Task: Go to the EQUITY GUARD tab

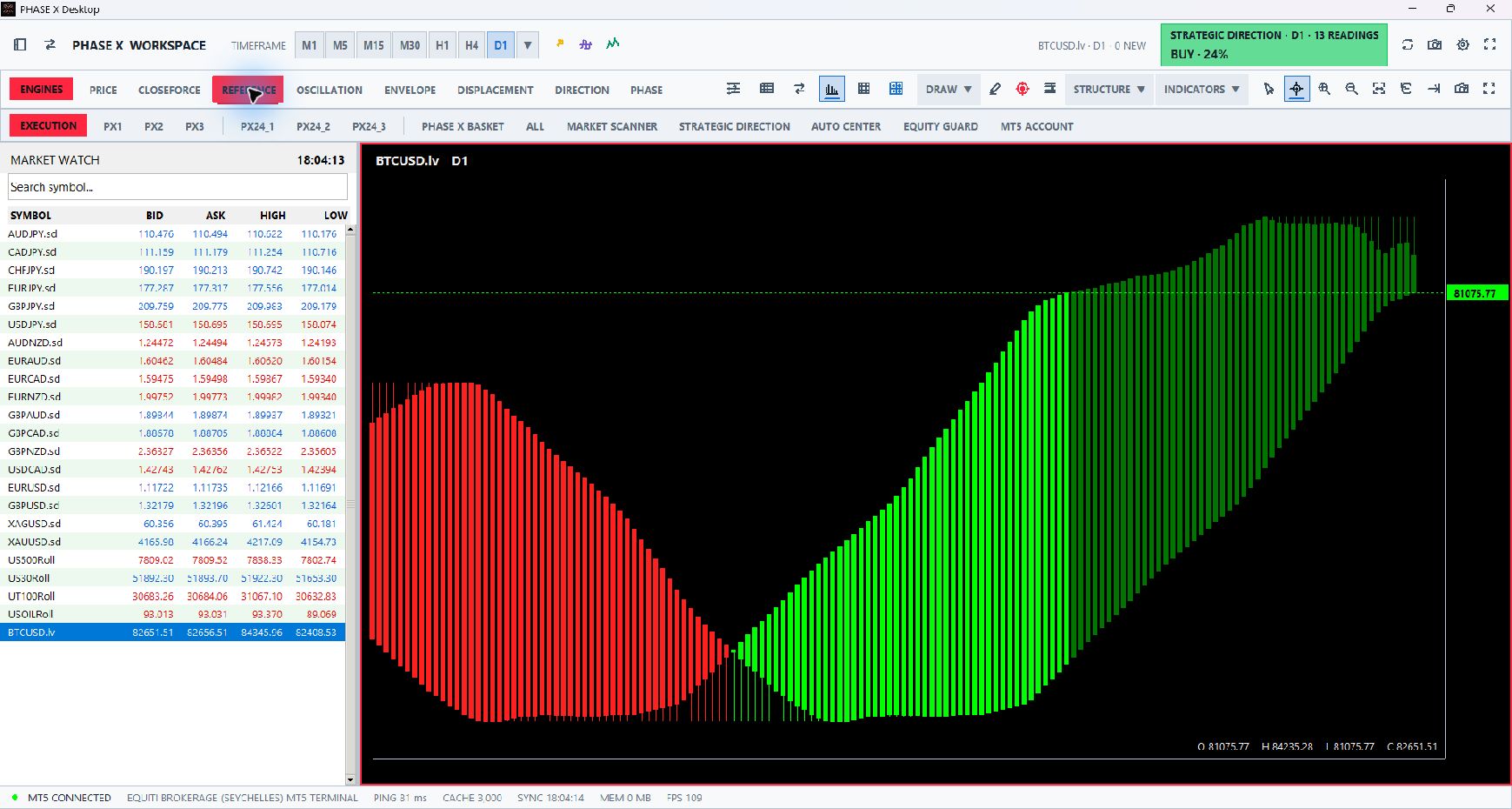Action: (941, 126)
